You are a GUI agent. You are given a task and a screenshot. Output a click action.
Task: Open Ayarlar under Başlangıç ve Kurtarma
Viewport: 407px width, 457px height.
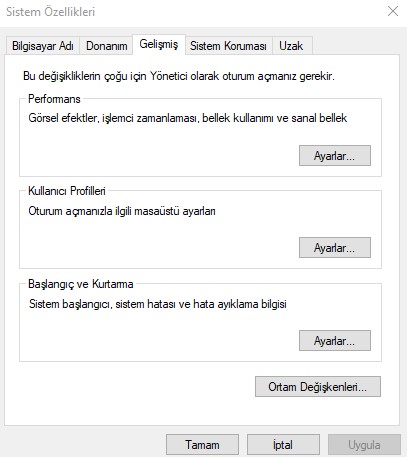[x=335, y=341]
